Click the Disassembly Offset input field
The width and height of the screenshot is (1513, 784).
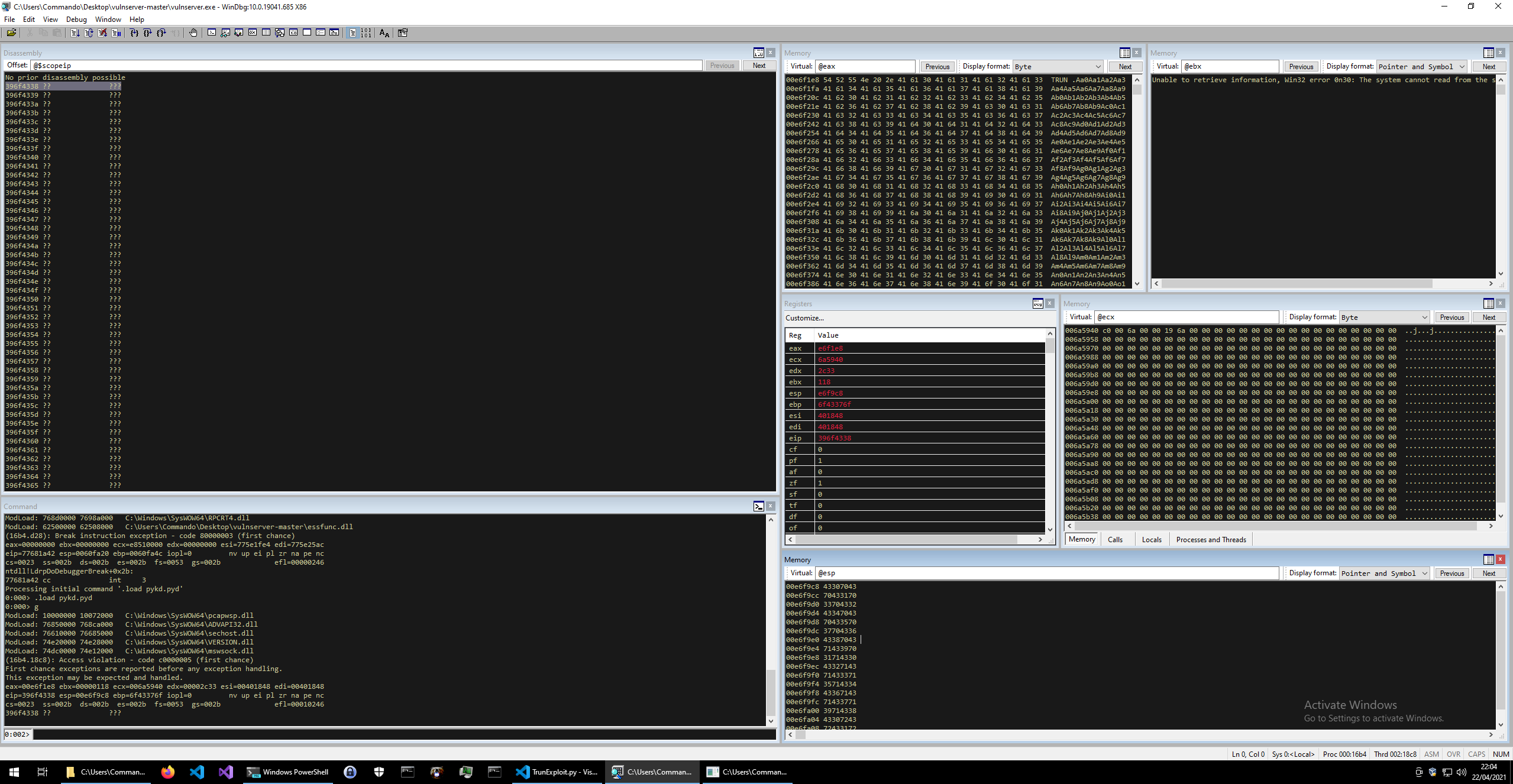click(367, 66)
